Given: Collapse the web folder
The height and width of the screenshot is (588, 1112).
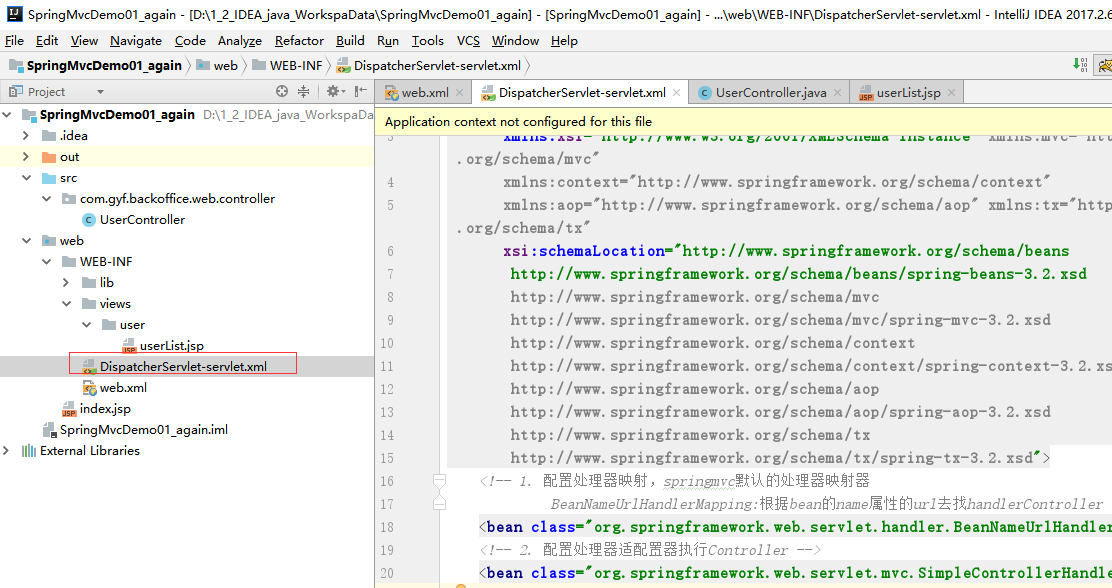Looking at the screenshot, I should (27, 240).
